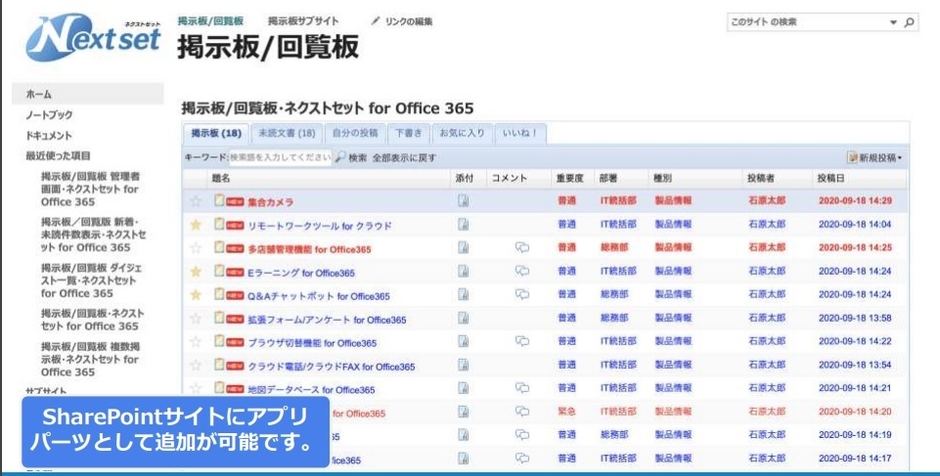940x476 pixels.
Task: Open the site search scope dropdown arrow
Action: [x=893, y=22]
